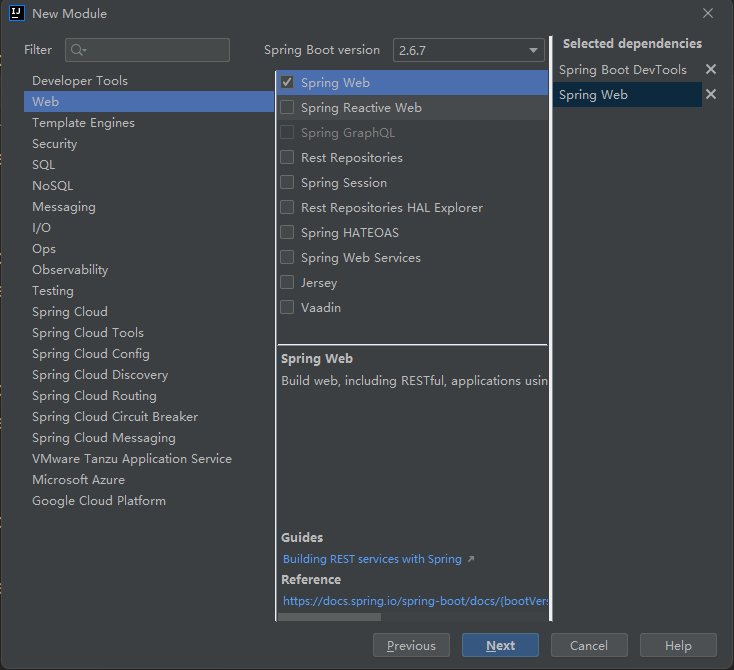Open Help for this dialog
The width and height of the screenshot is (734, 670).
point(678,645)
